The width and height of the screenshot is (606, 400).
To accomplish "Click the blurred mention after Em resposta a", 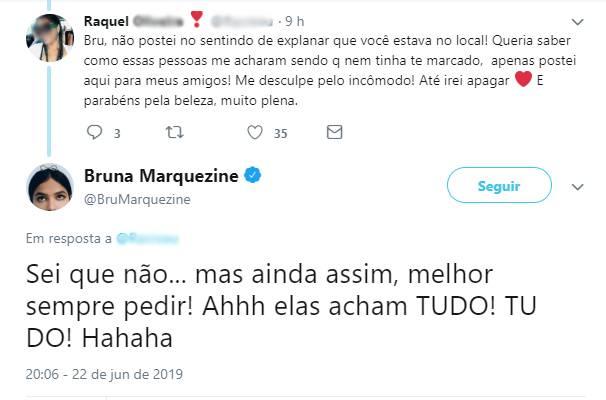I will tap(147, 239).
